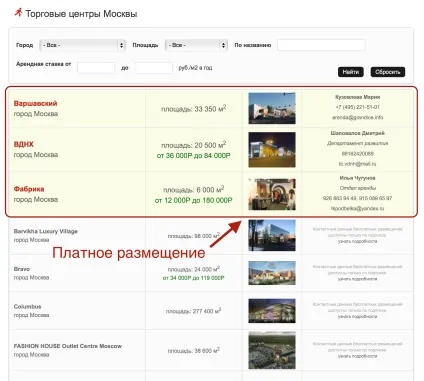Click the tc.vdnh@mail.ru email address

357,164
